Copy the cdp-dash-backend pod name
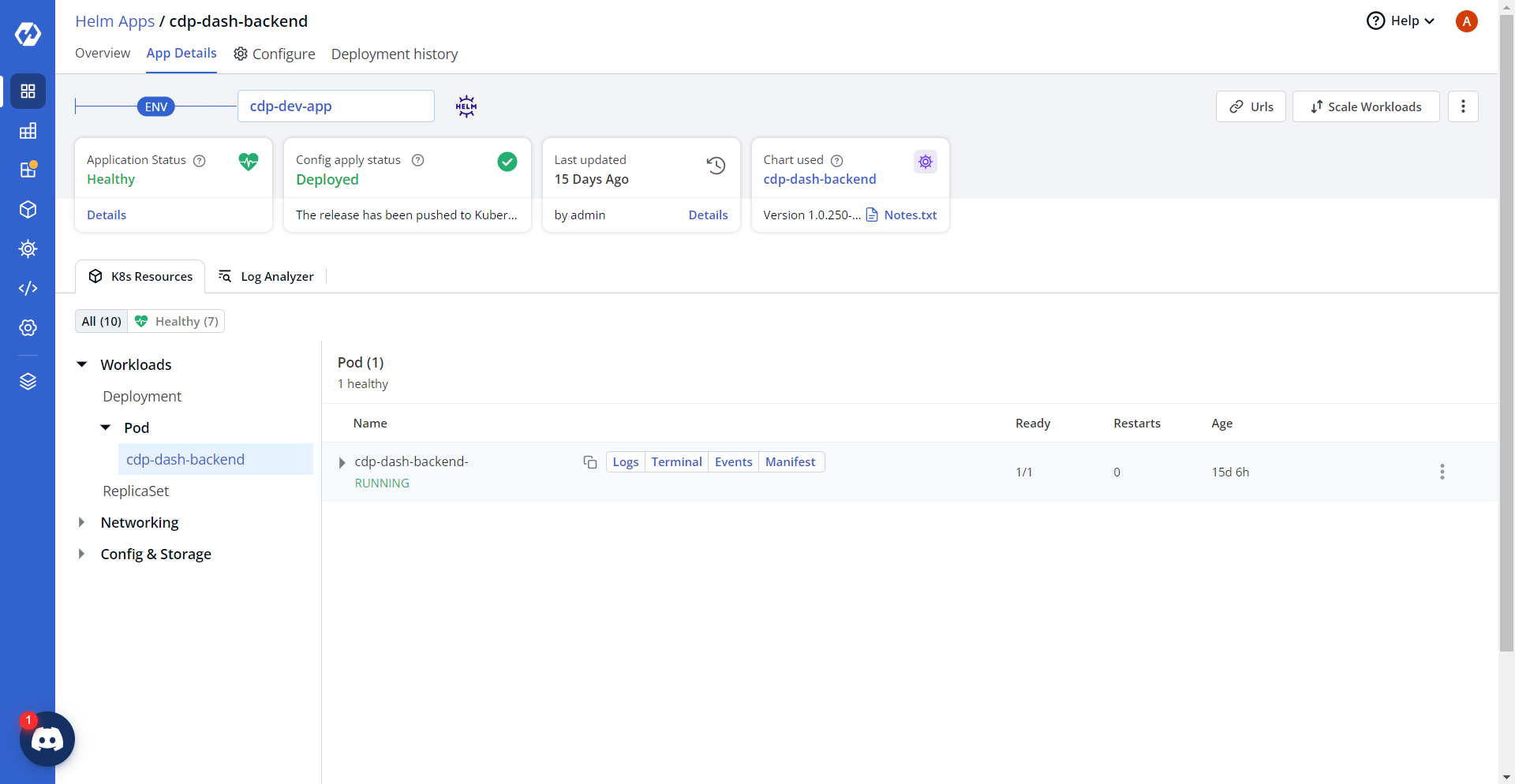This screenshot has width=1515, height=784. (x=589, y=462)
